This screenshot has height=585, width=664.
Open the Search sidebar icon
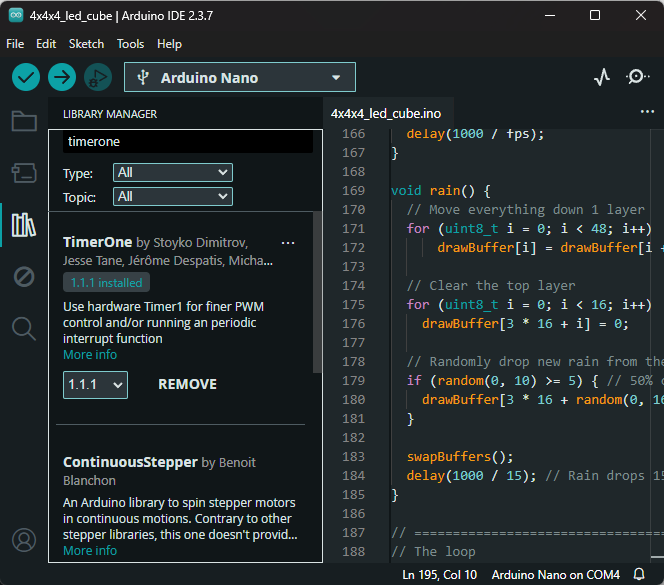pyautogui.click(x=24, y=327)
